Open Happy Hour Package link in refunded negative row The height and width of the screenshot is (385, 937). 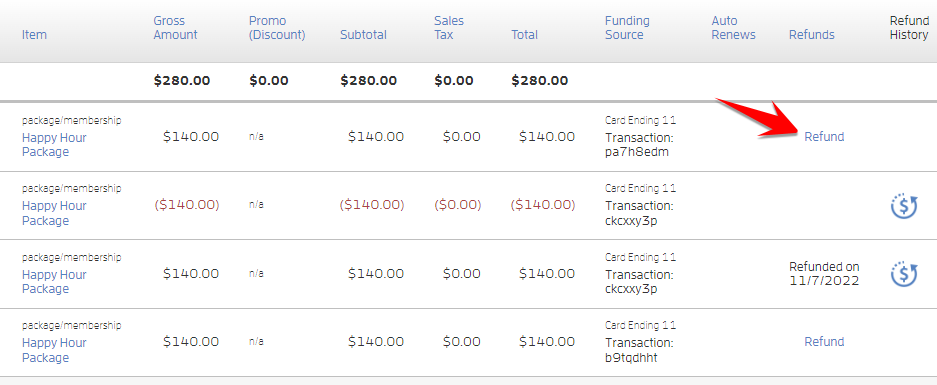[54, 213]
